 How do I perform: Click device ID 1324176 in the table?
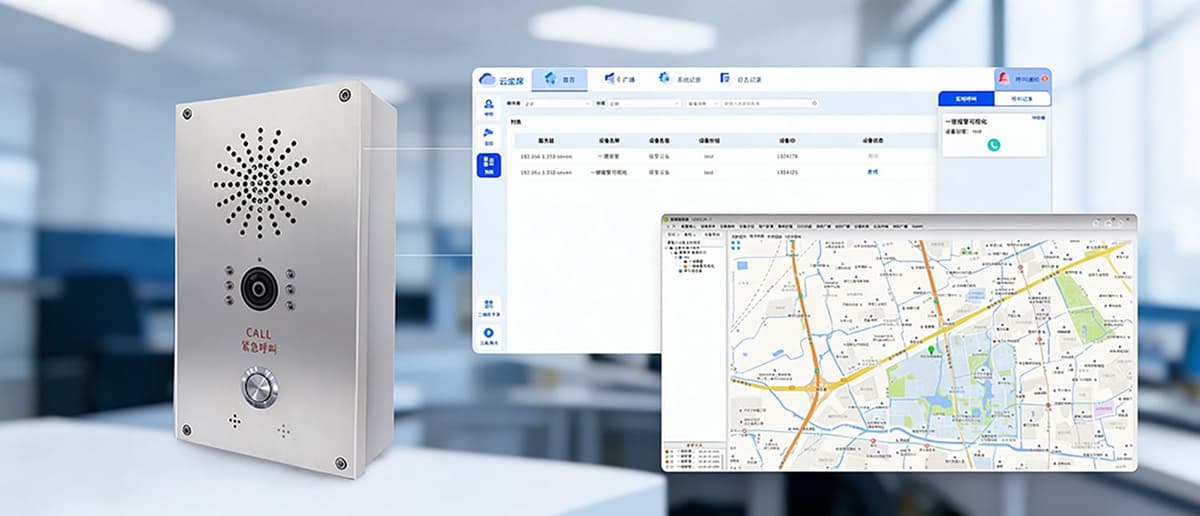click(x=787, y=156)
